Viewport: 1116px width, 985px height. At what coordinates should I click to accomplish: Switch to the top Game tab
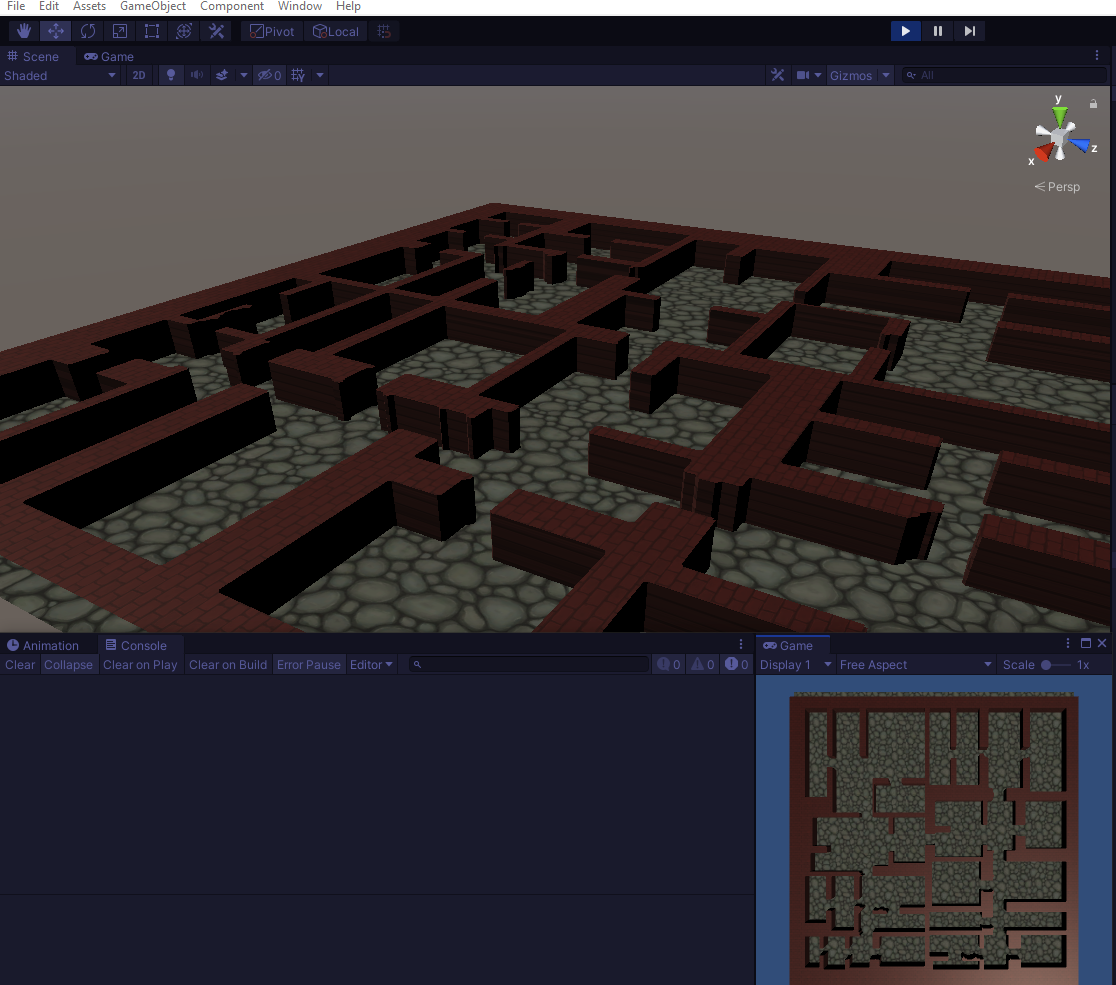(109, 56)
